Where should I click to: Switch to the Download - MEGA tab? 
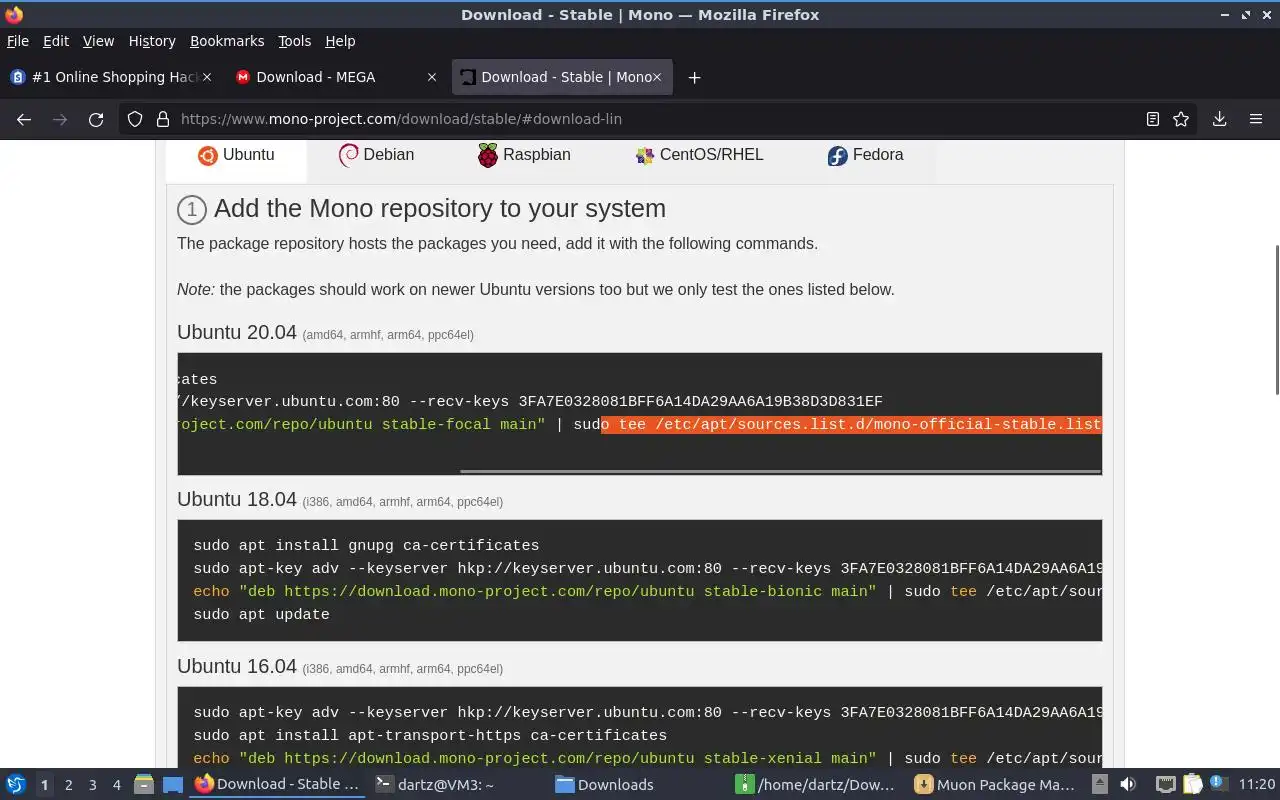click(336, 77)
